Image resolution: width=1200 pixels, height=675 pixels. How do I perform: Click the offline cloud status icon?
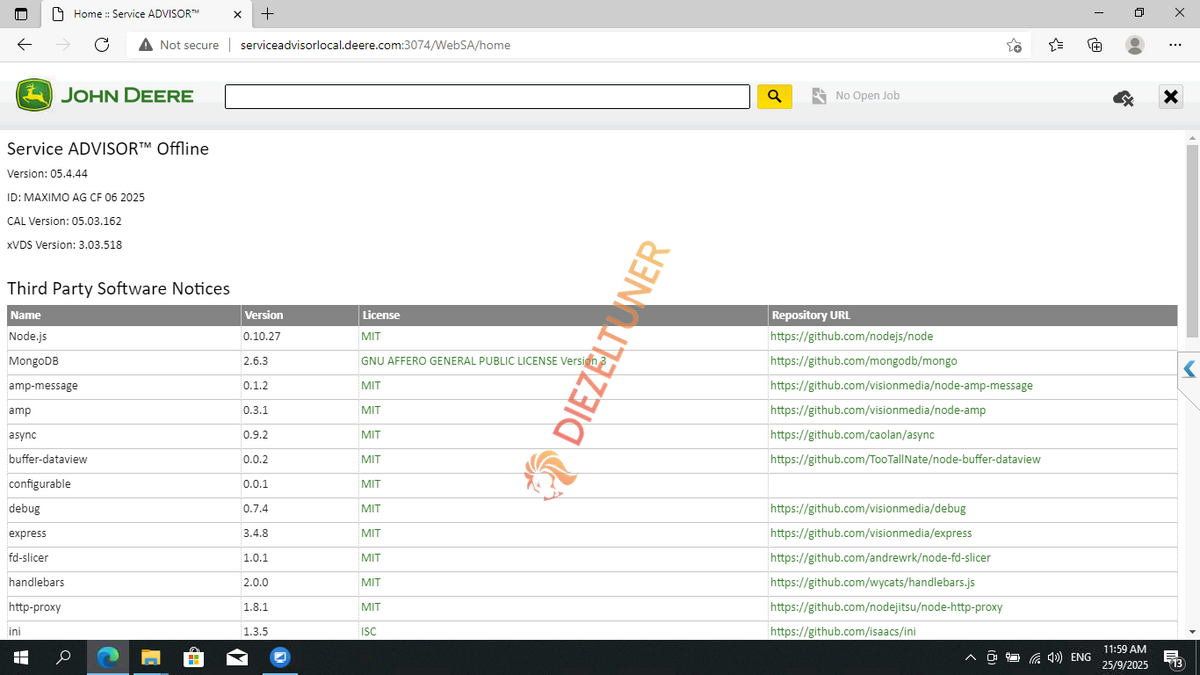tap(1123, 97)
